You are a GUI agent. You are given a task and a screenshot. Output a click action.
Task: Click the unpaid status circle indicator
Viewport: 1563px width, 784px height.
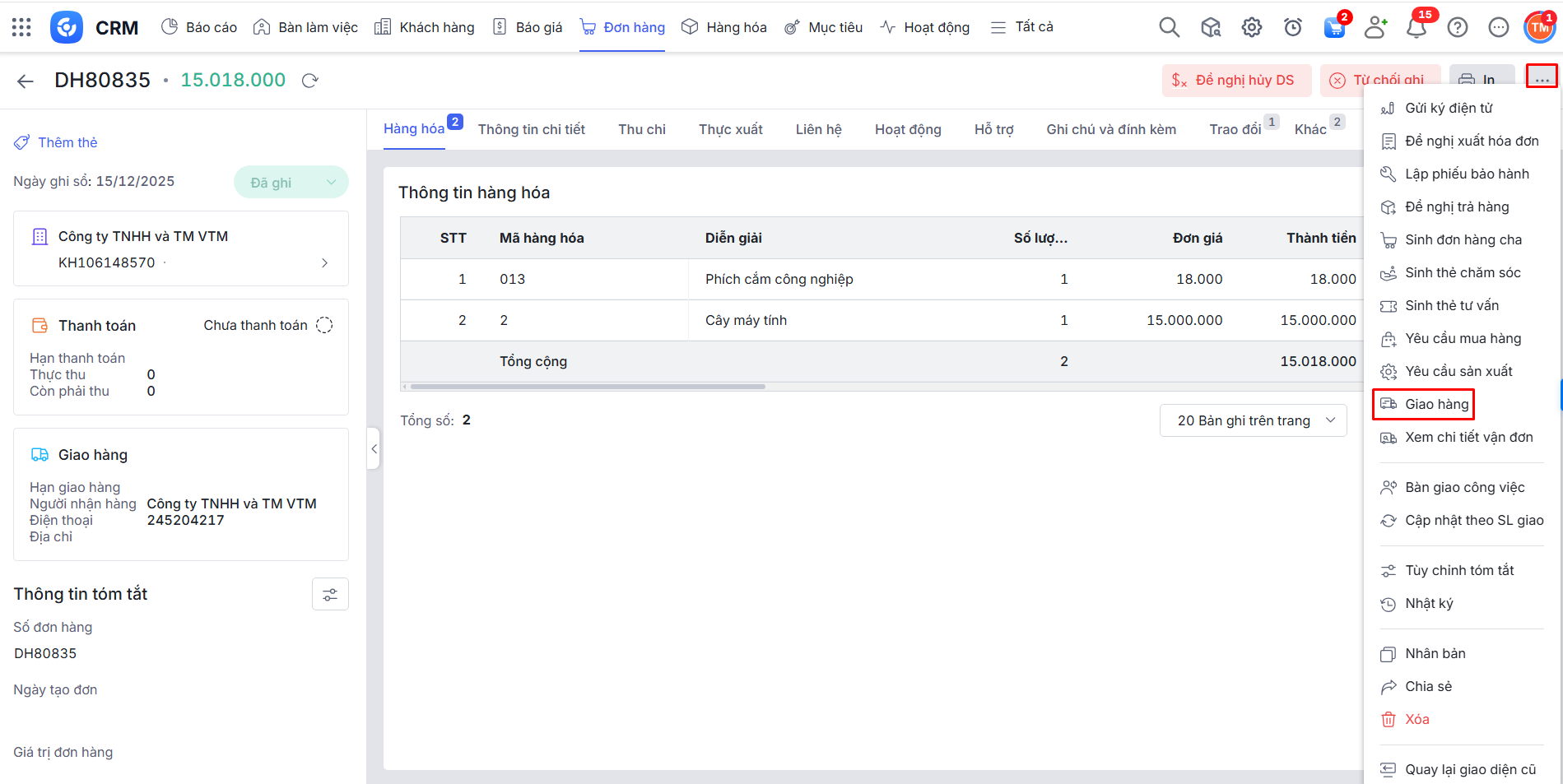(x=325, y=326)
